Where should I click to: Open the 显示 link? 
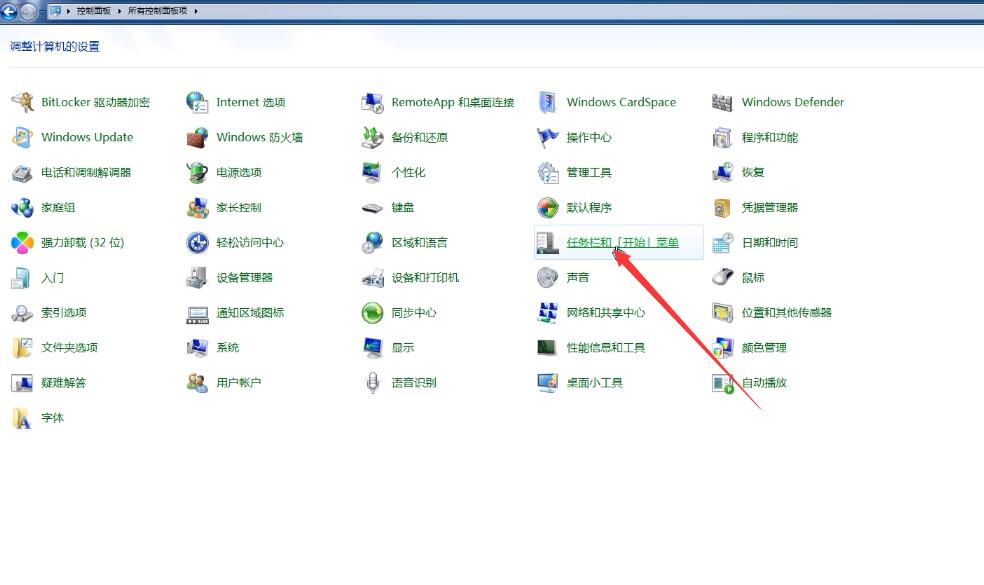tap(402, 348)
